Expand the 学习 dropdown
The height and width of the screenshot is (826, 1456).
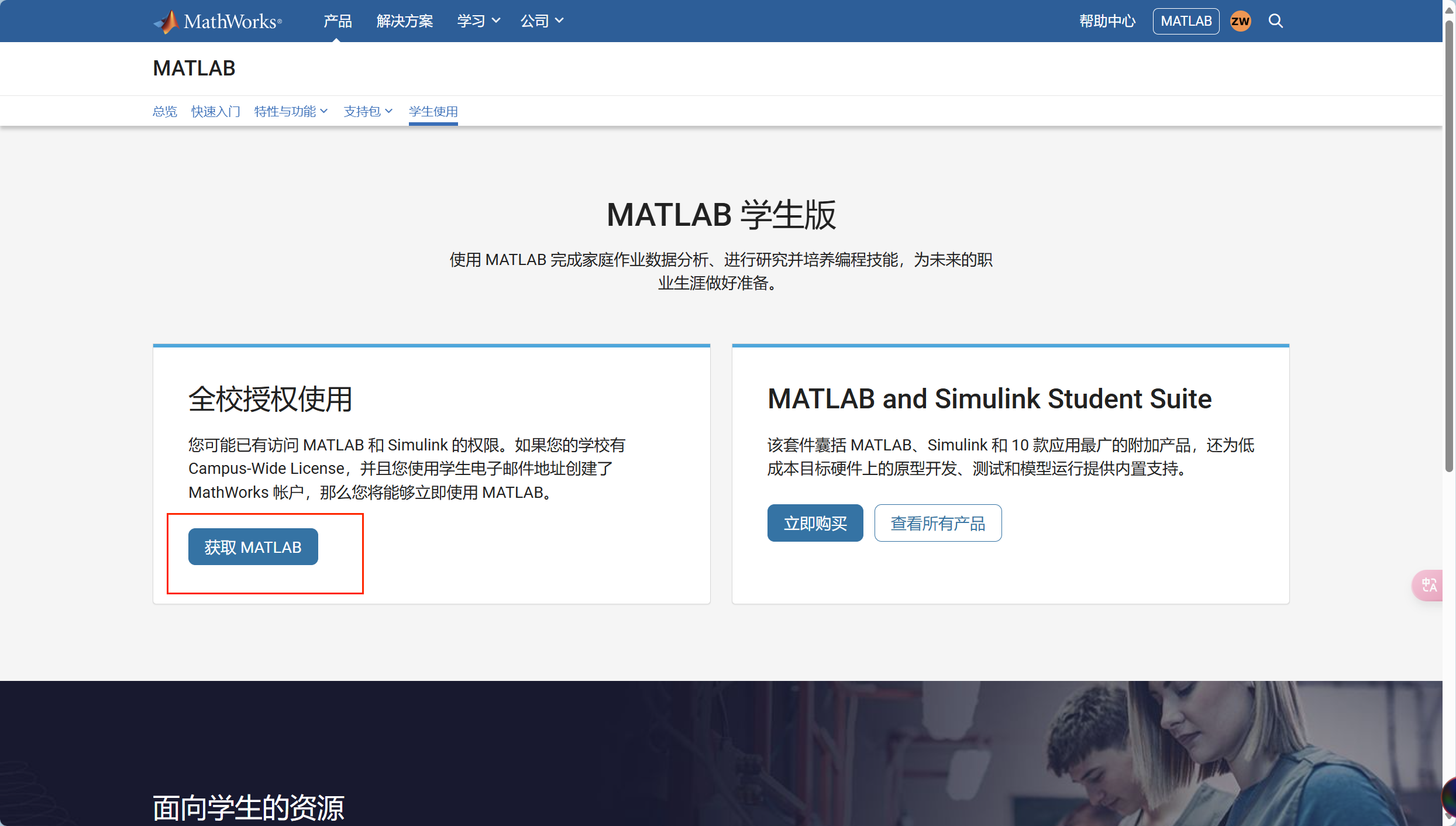(478, 21)
